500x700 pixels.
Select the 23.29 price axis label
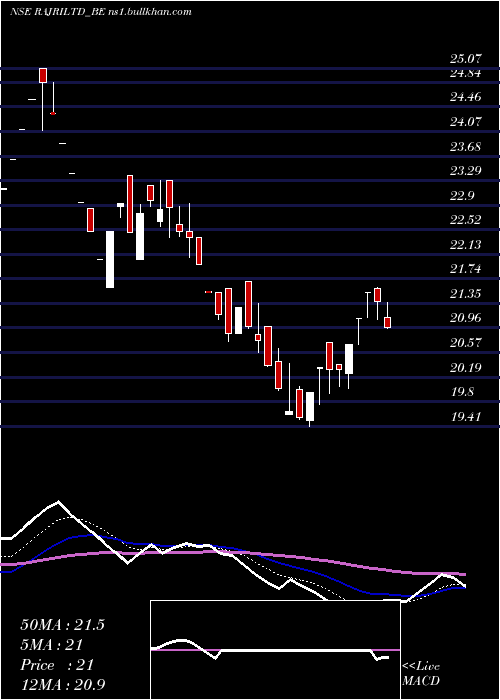pyautogui.click(x=466, y=171)
